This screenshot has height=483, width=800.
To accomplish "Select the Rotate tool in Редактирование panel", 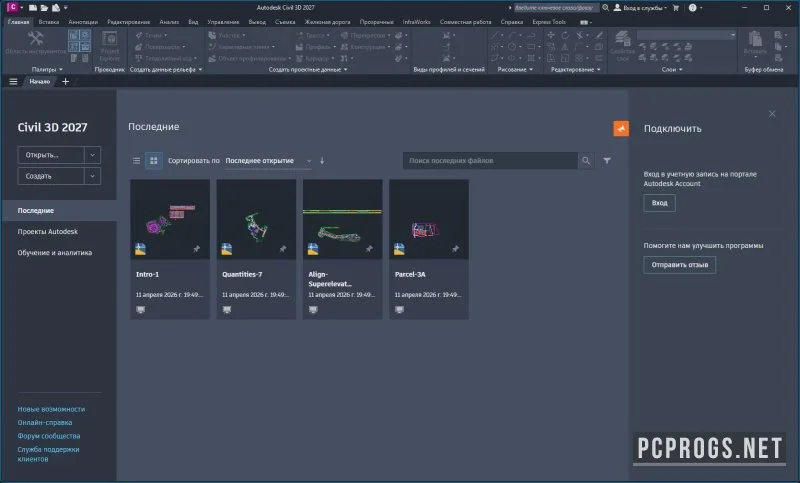I will pos(565,35).
